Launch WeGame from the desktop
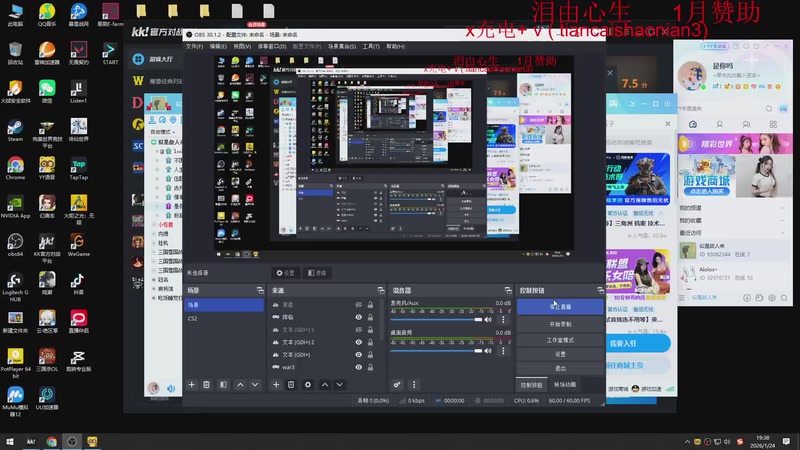This screenshot has width=800, height=450. 78,245
